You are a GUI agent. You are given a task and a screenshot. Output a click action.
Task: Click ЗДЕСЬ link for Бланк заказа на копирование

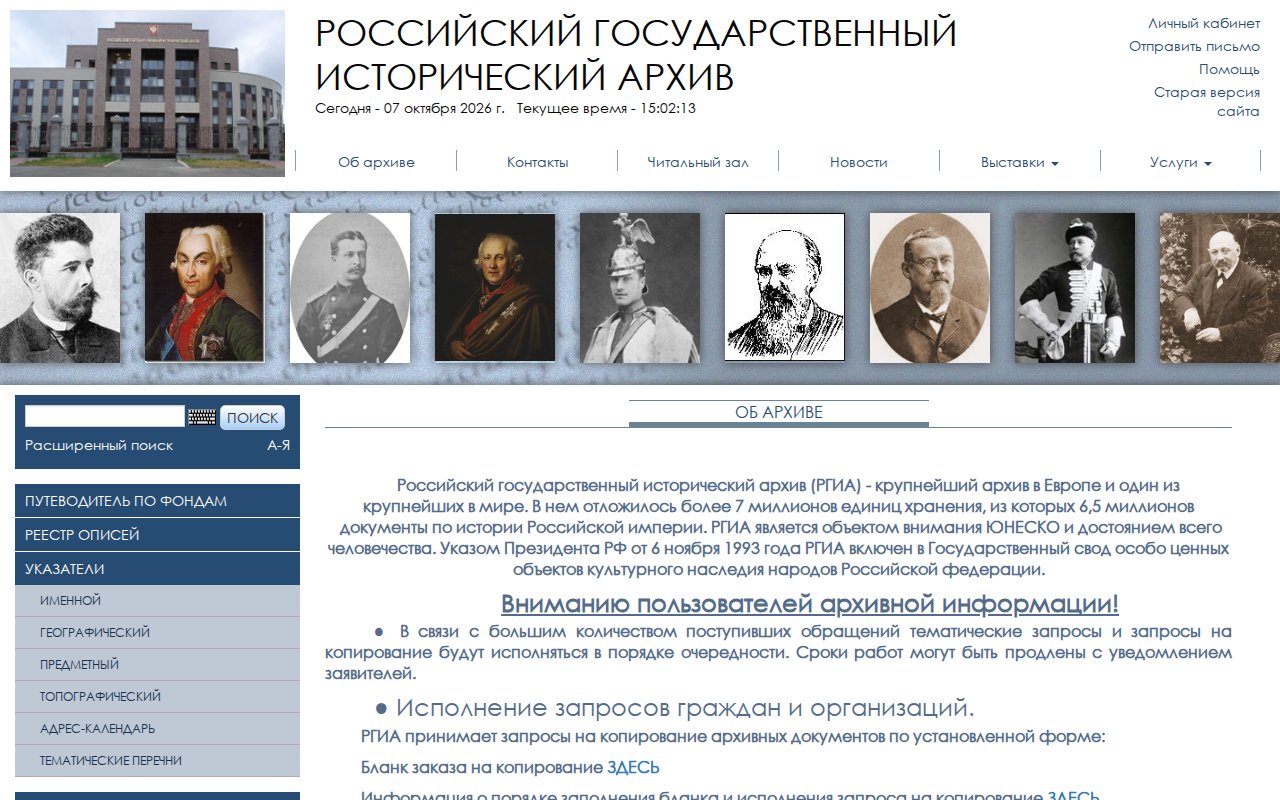[x=633, y=768]
